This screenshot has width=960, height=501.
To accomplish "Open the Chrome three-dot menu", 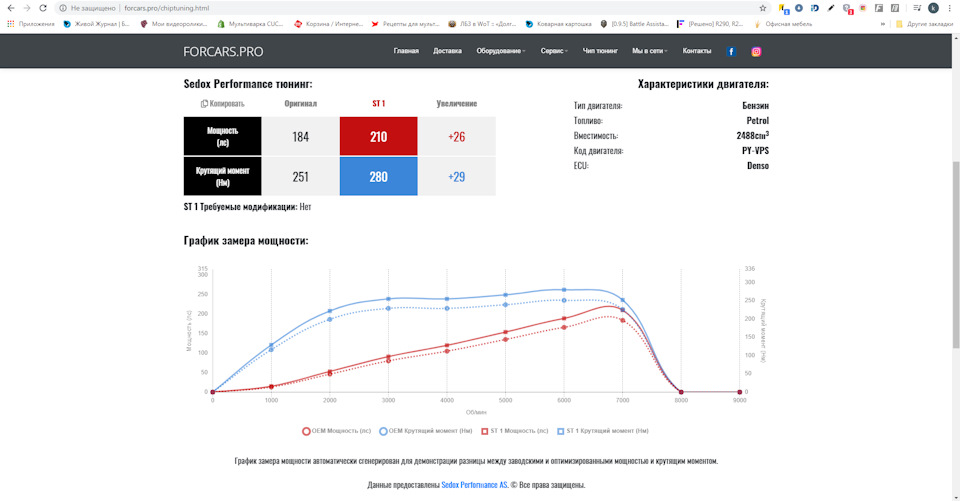I will point(950,8).
